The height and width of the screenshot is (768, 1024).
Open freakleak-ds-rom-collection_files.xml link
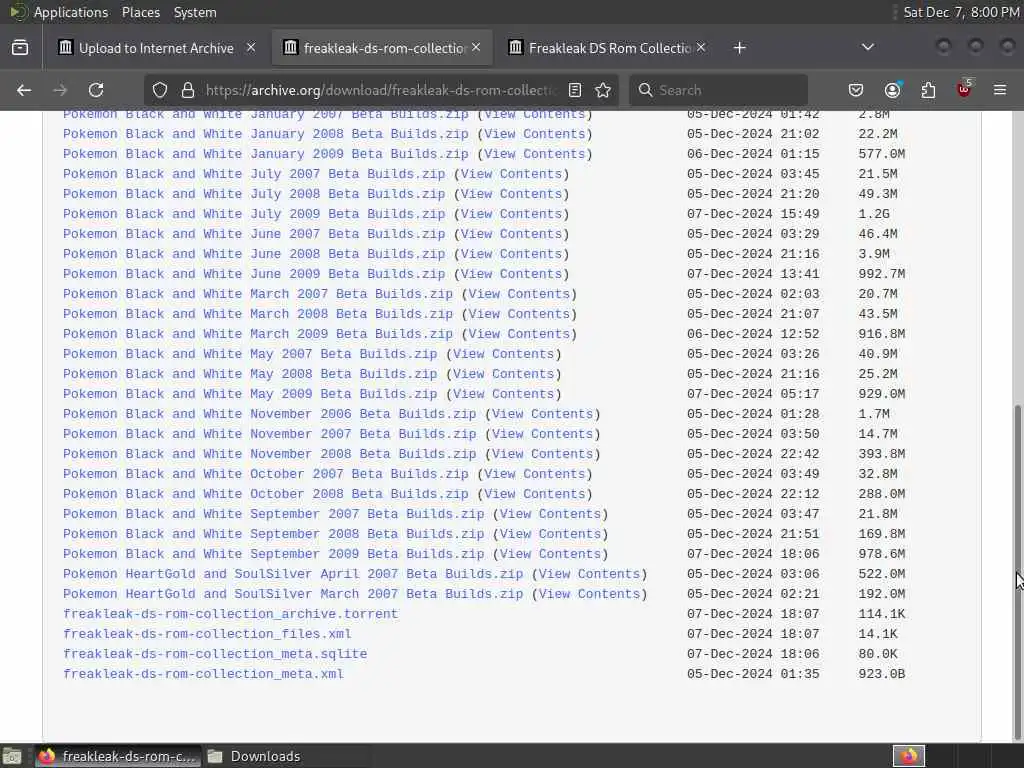pos(207,634)
